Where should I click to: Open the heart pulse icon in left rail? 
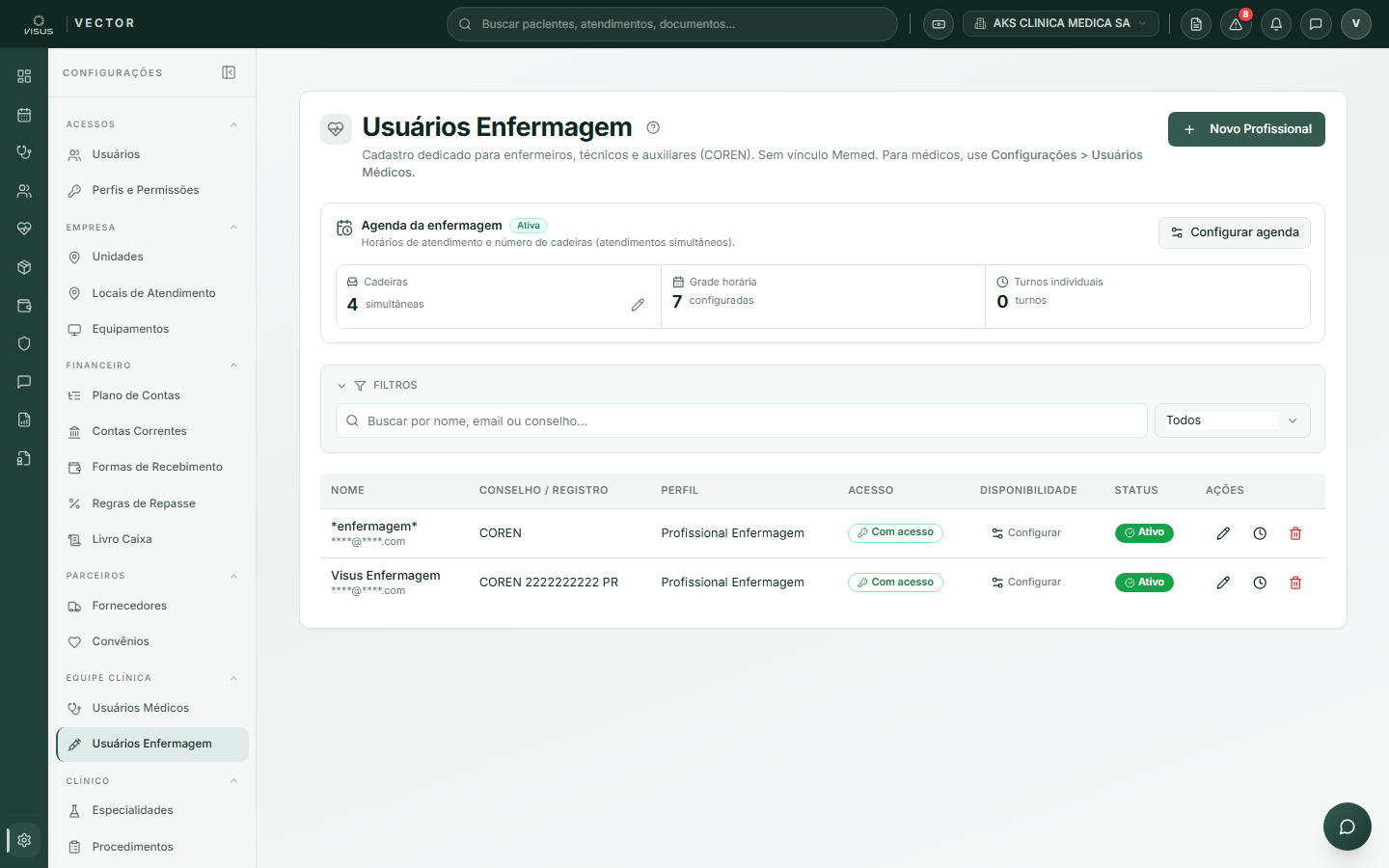(24, 229)
